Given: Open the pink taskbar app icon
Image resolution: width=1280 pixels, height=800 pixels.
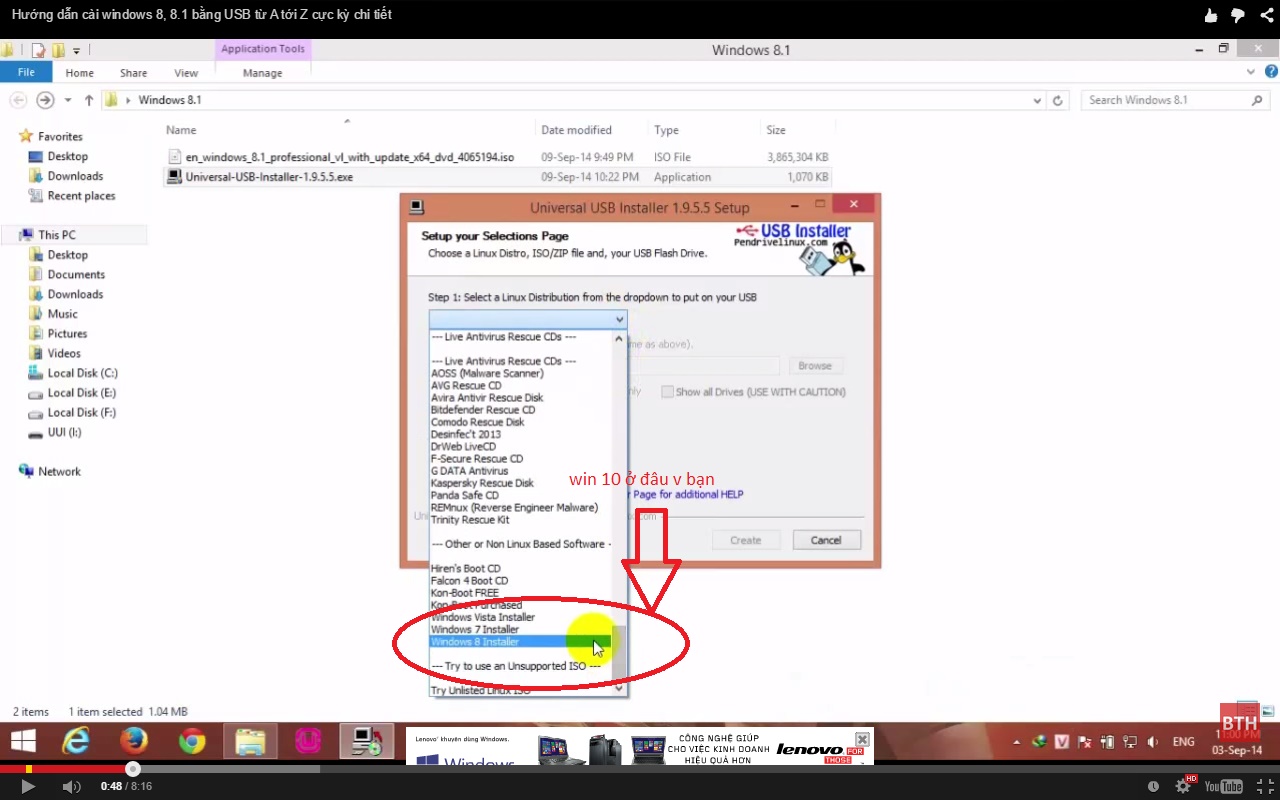Looking at the screenshot, I should click(x=308, y=741).
